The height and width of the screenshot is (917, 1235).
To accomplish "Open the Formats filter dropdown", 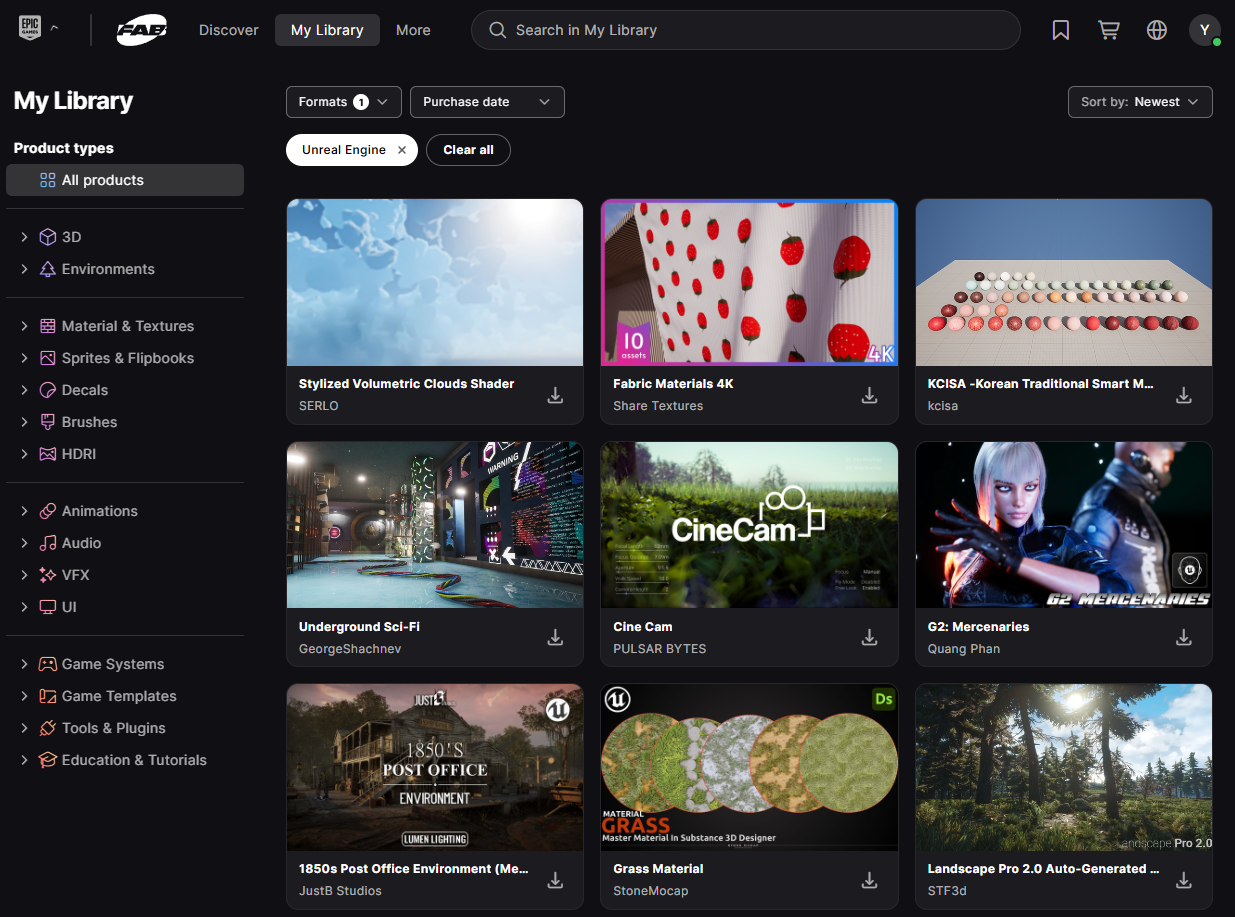I will [x=344, y=102].
